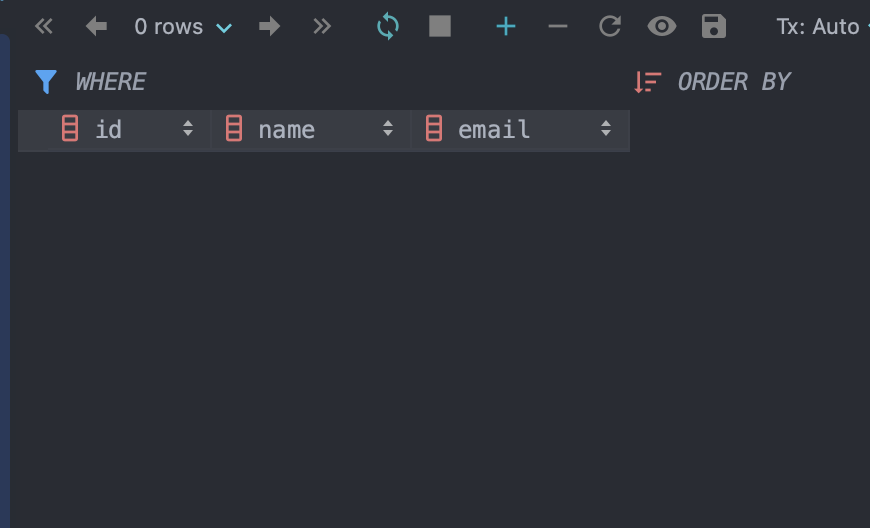Click the ORDER BY sort icon
870x528 pixels.
point(648,82)
